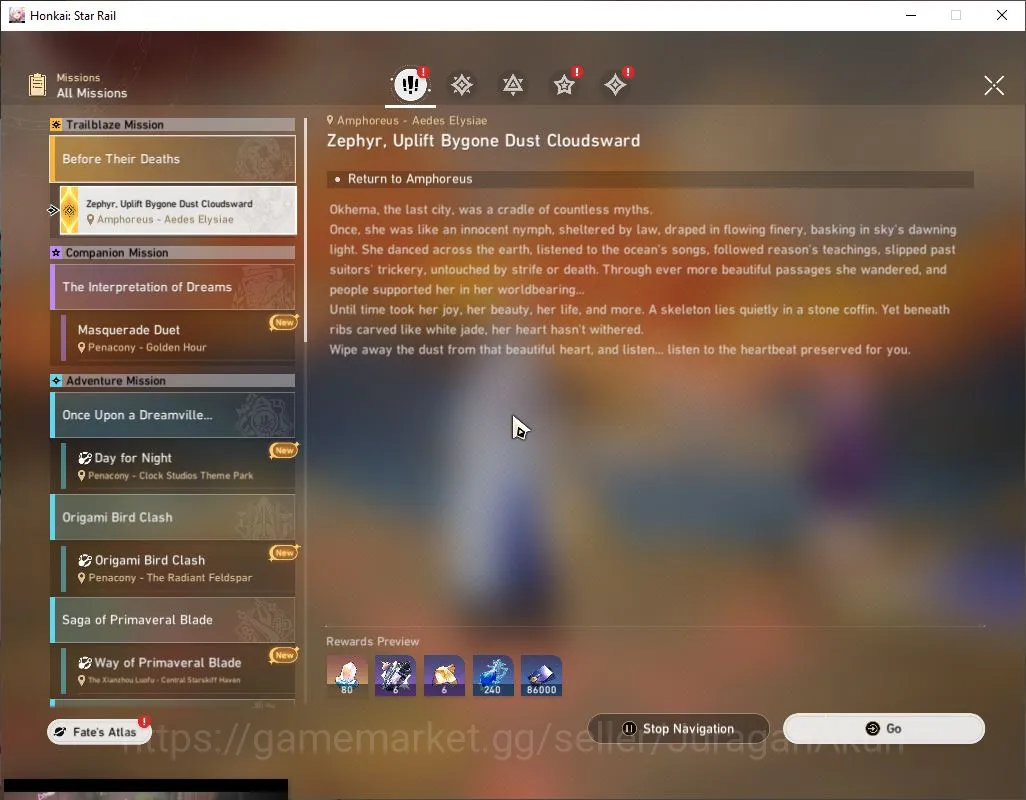This screenshot has width=1026, height=800.
Task: Select Origami Bird Clash at The Radiant Feldspar
Action: 178,568
